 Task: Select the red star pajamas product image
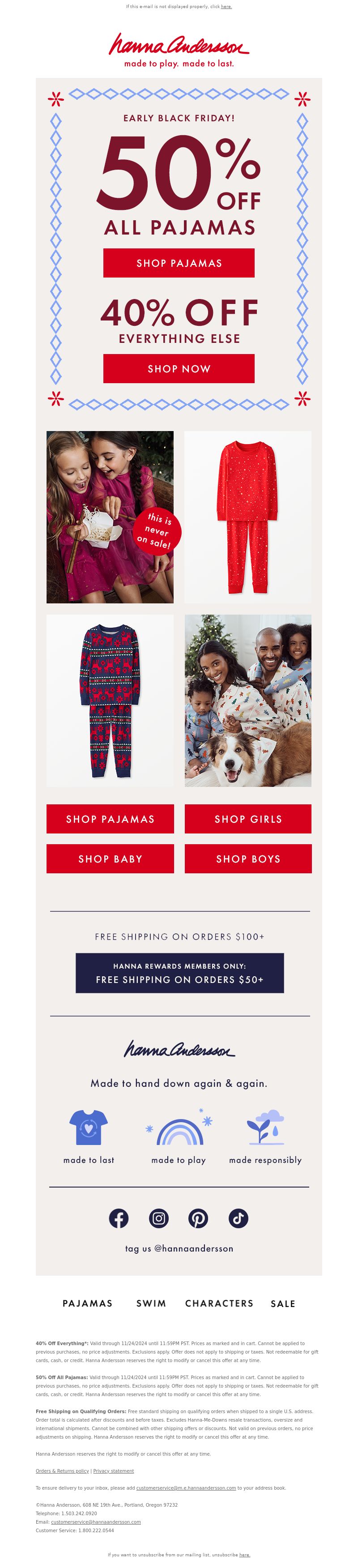[248, 517]
